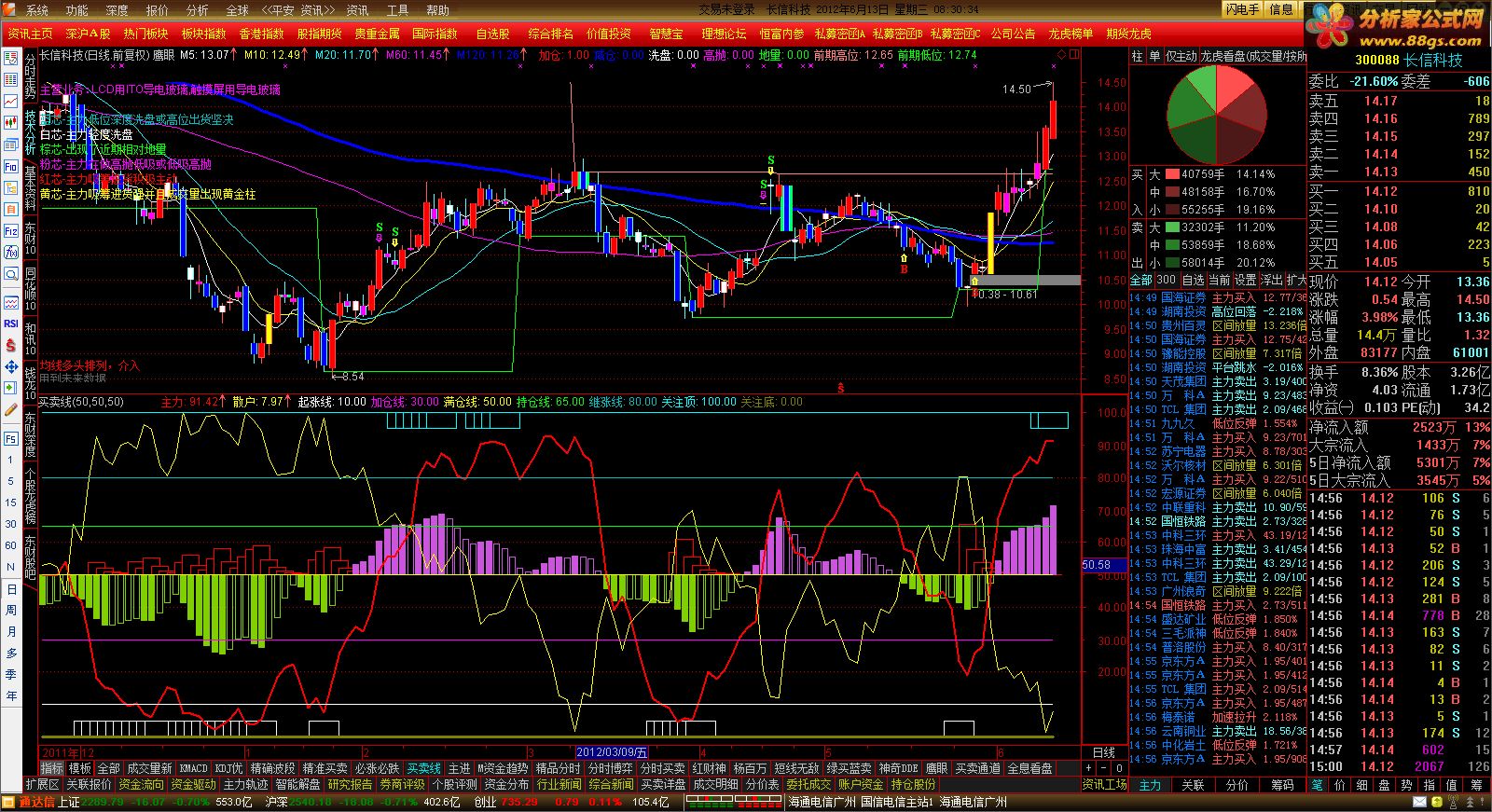
Task: Click the 笔 tick detail tab
Action: coord(1317,785)
